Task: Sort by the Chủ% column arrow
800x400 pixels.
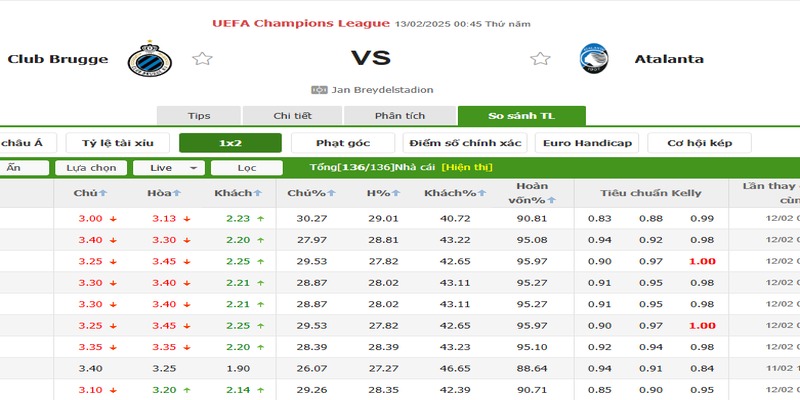Action: pos(332,193)
